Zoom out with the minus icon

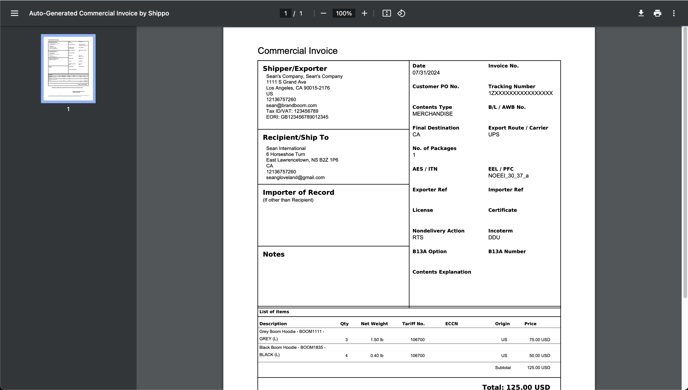(323, 13)
